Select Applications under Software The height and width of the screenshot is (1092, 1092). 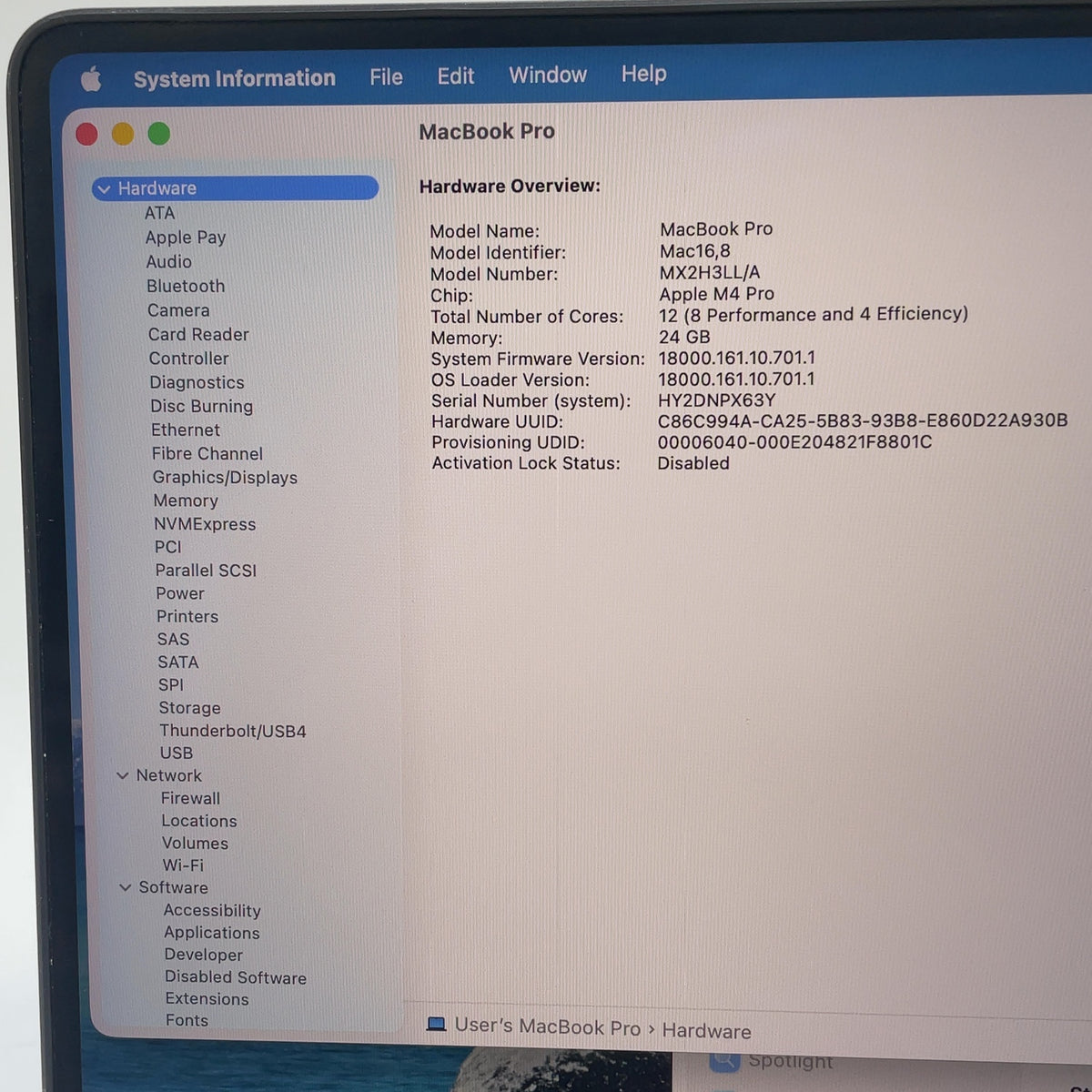pos(212,933)
